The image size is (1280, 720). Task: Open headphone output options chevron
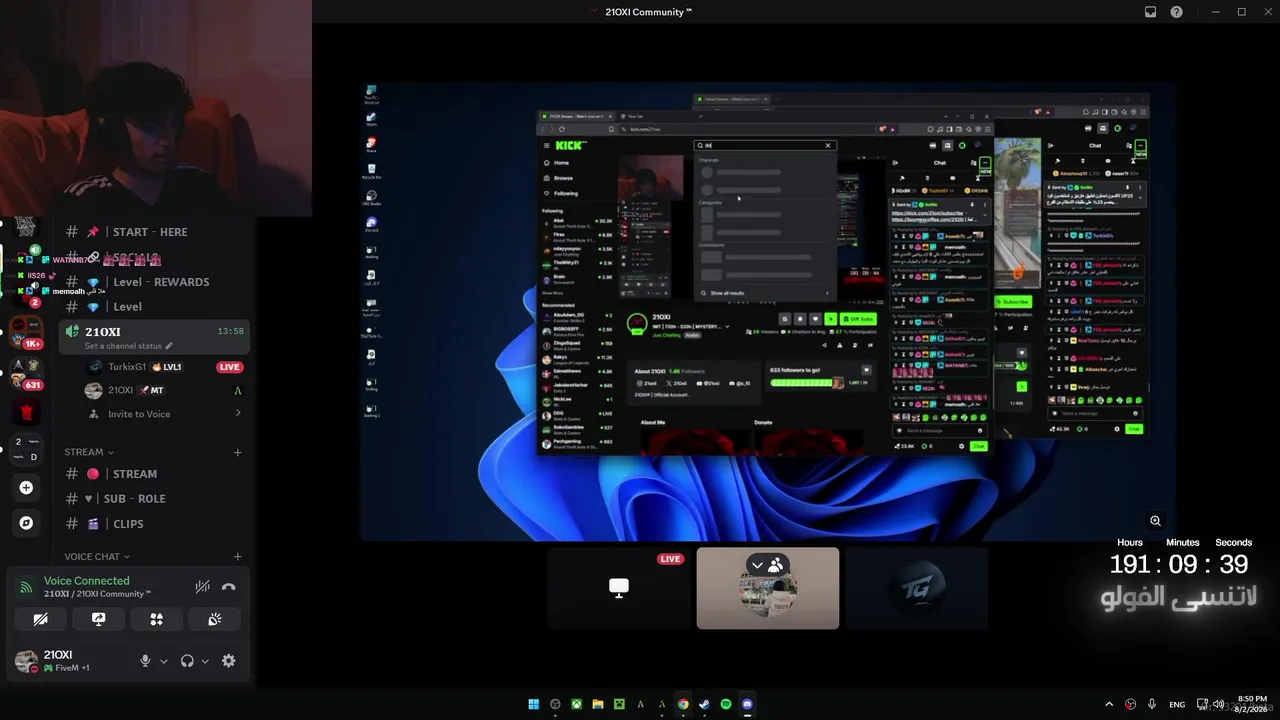[205, 661]
